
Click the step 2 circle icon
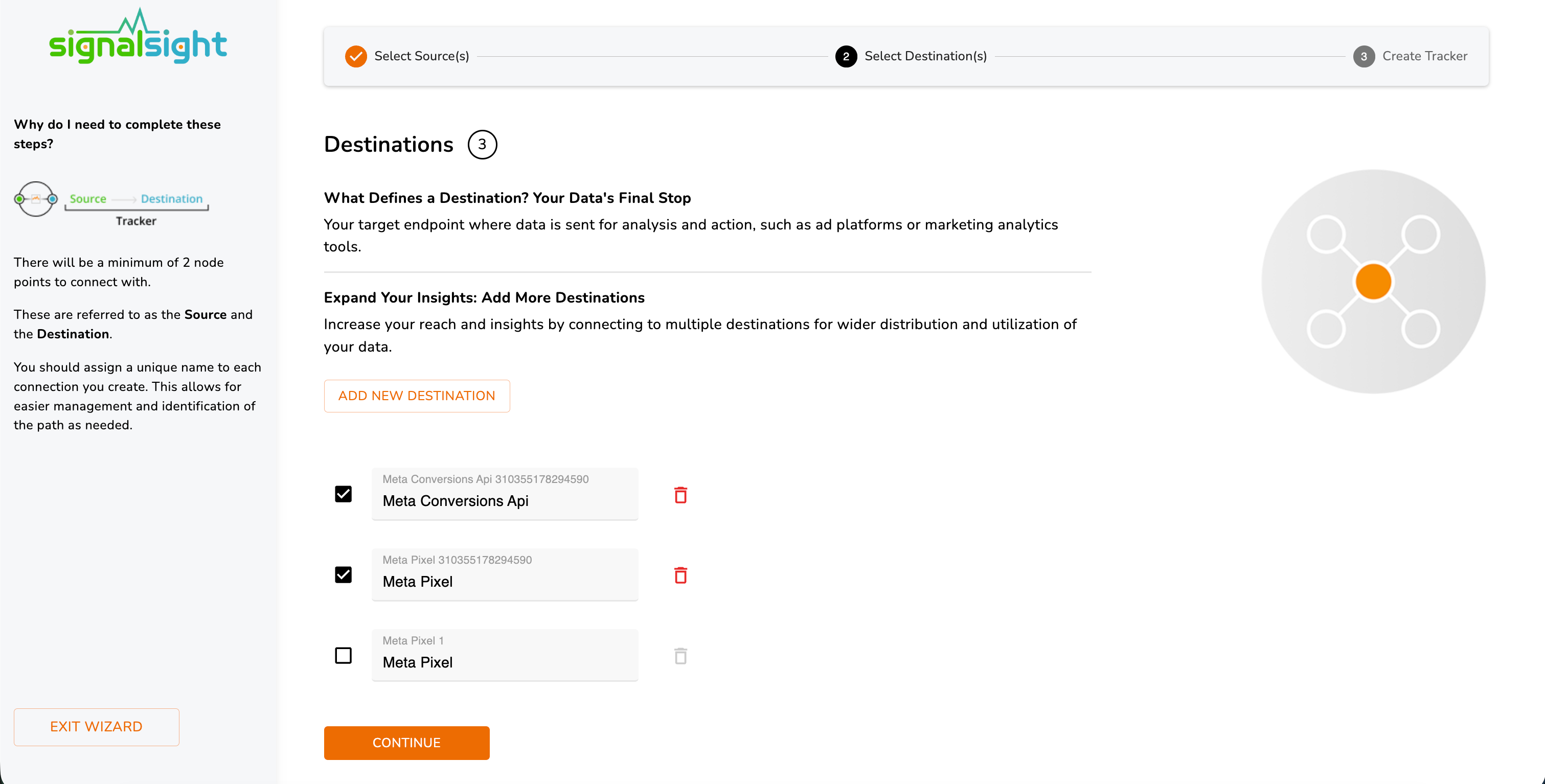pos(846,56)
